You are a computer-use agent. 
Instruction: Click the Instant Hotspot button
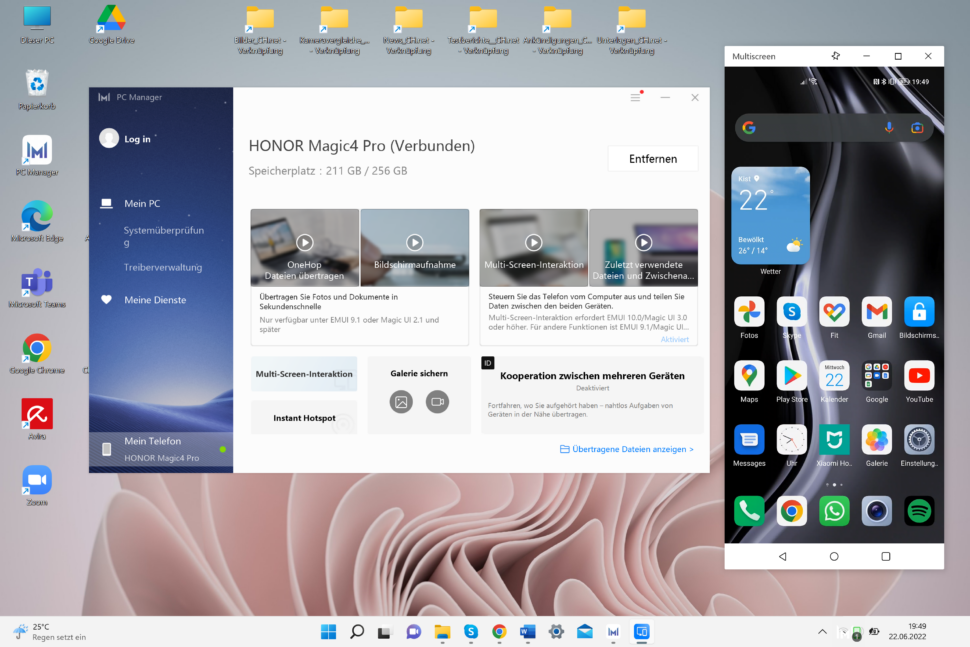[x=304, y=418]
